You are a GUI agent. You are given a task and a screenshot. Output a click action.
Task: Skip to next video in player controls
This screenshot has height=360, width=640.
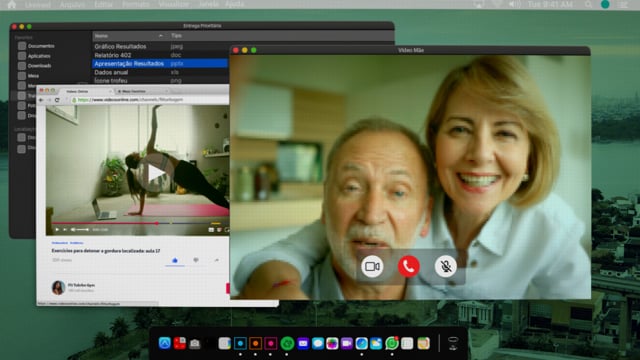[x=65, y=230]
